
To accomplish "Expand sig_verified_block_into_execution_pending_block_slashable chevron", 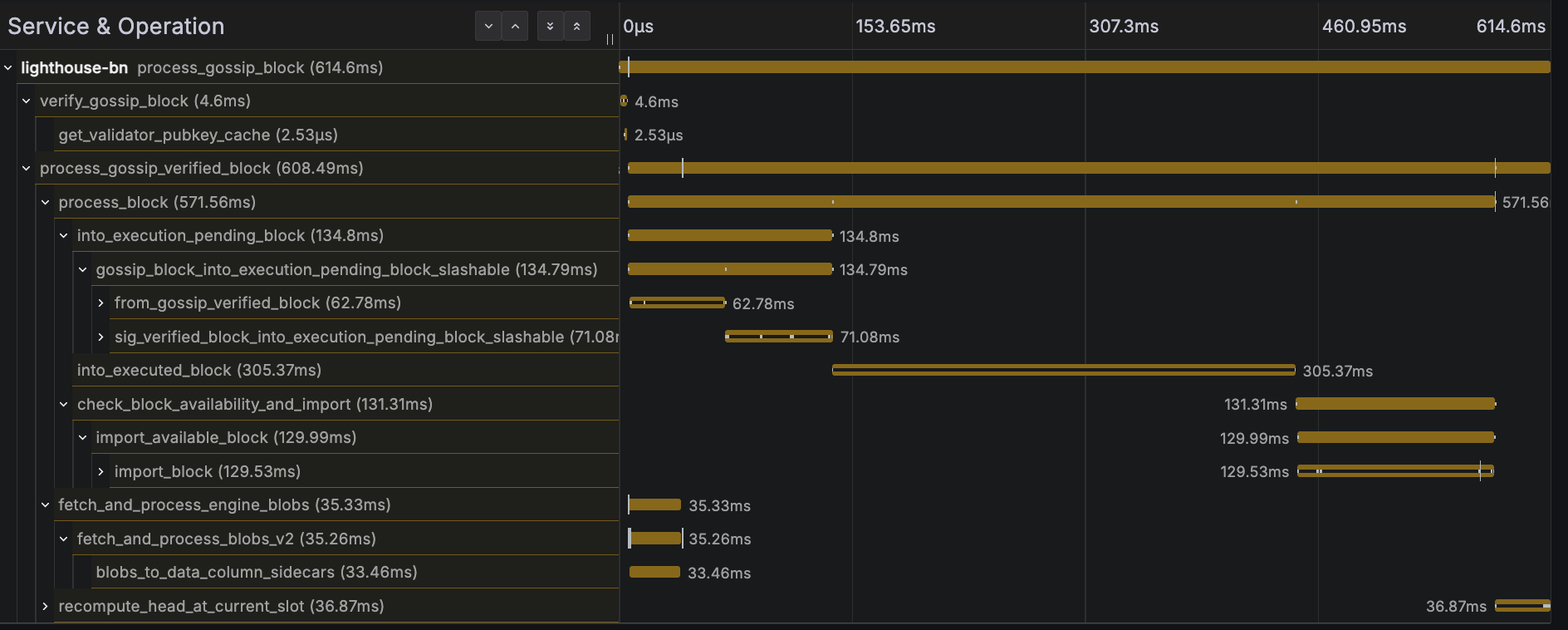I will point(101,337).
